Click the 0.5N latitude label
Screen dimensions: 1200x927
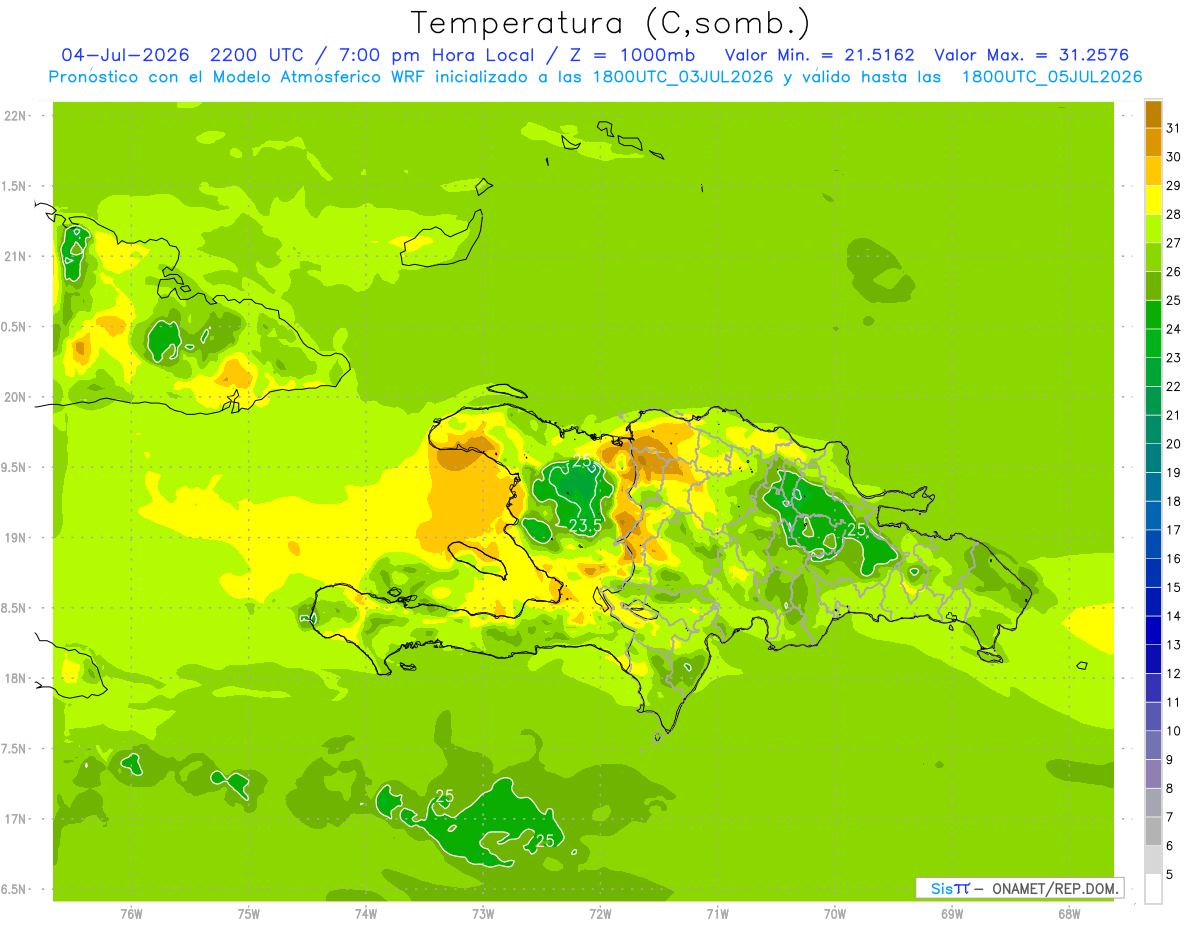pos(15,327)
